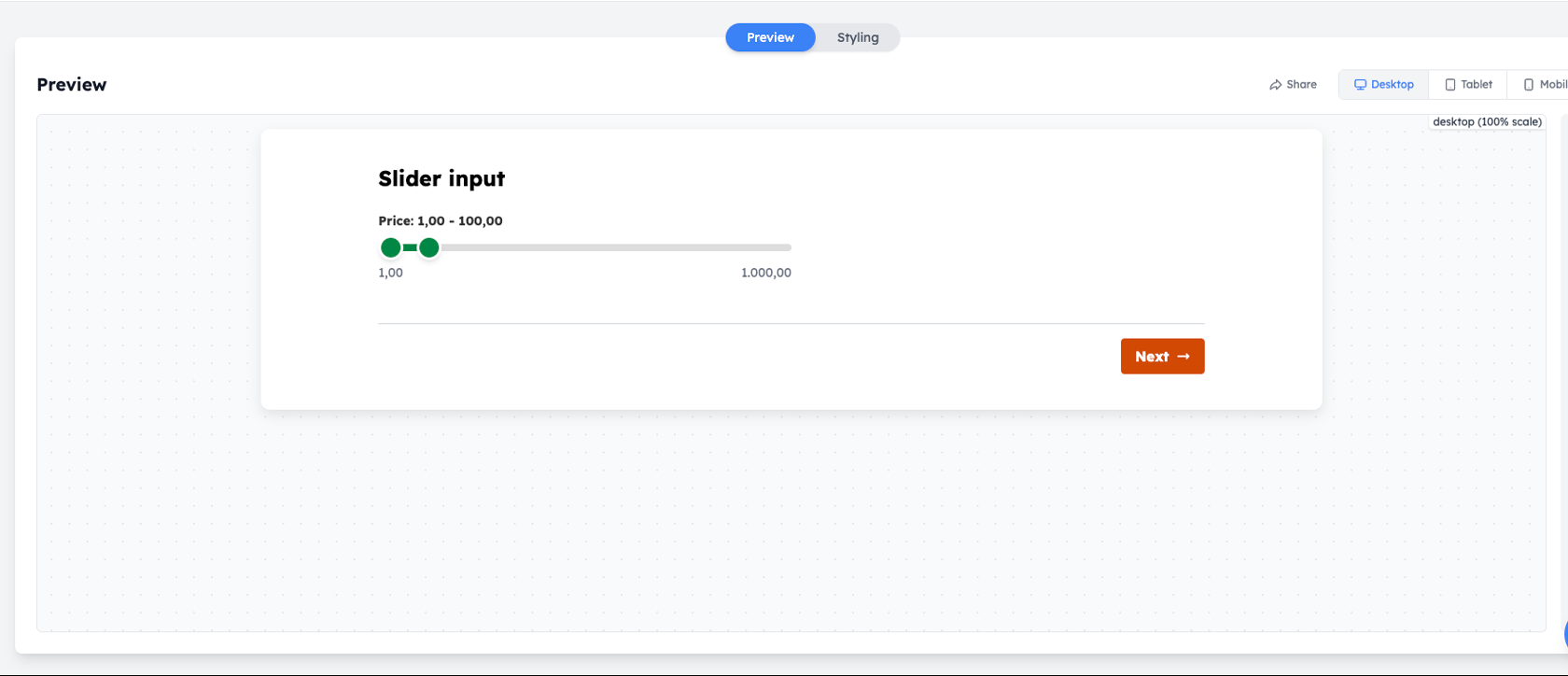This screenshot has height=676, width=1568.
Task: Click the Price: 1,00 - 100,00 label
Action: click(441, 221)
